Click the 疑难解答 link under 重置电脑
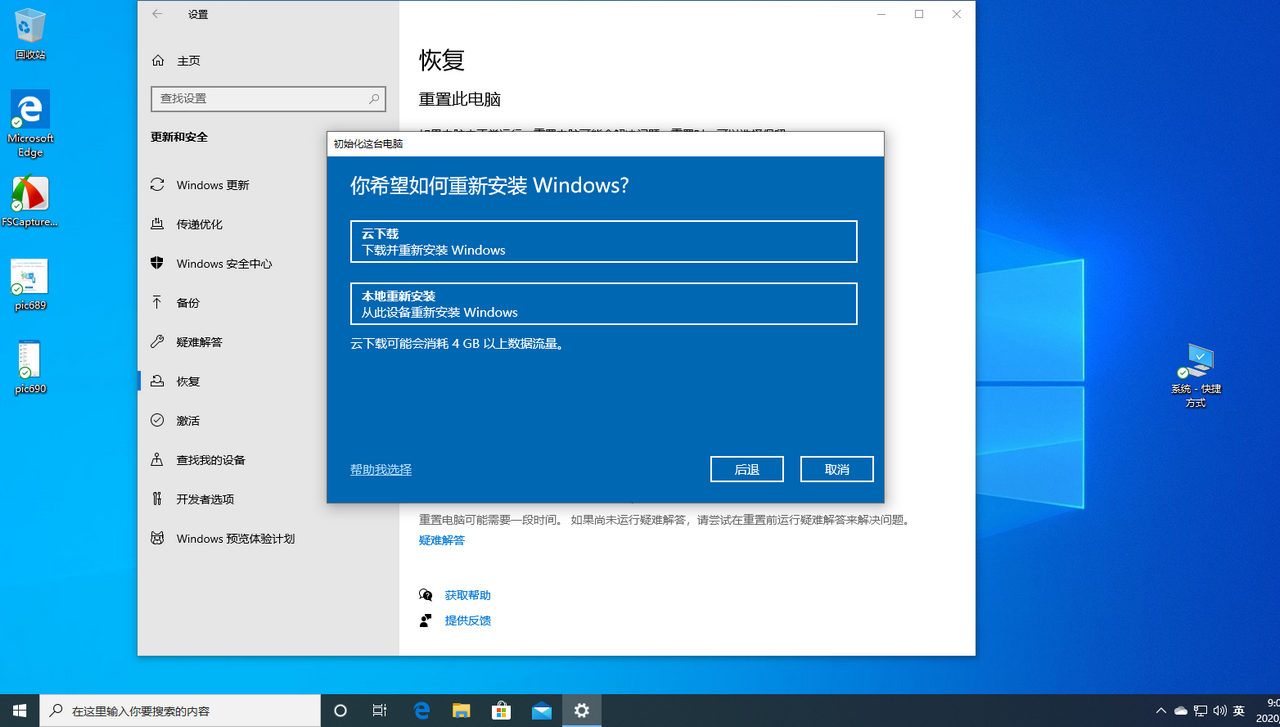Screen dimensions: 1280x727 pos(441,540)
